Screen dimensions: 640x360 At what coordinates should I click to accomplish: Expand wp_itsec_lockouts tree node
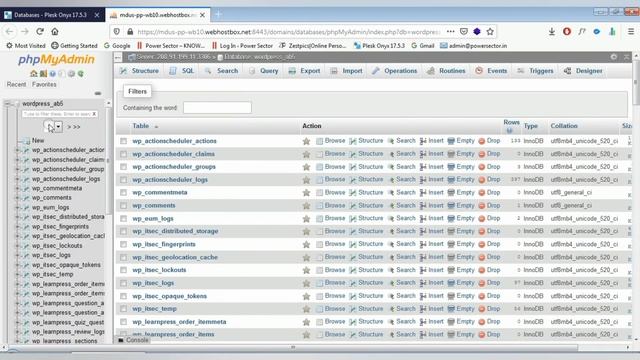[18, 246]
